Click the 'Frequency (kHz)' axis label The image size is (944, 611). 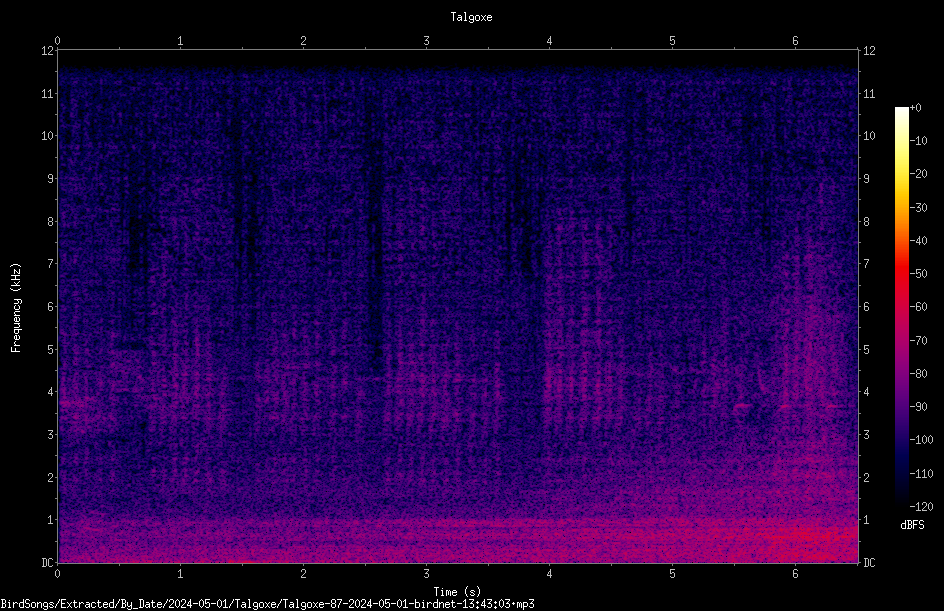click(16, 308)
